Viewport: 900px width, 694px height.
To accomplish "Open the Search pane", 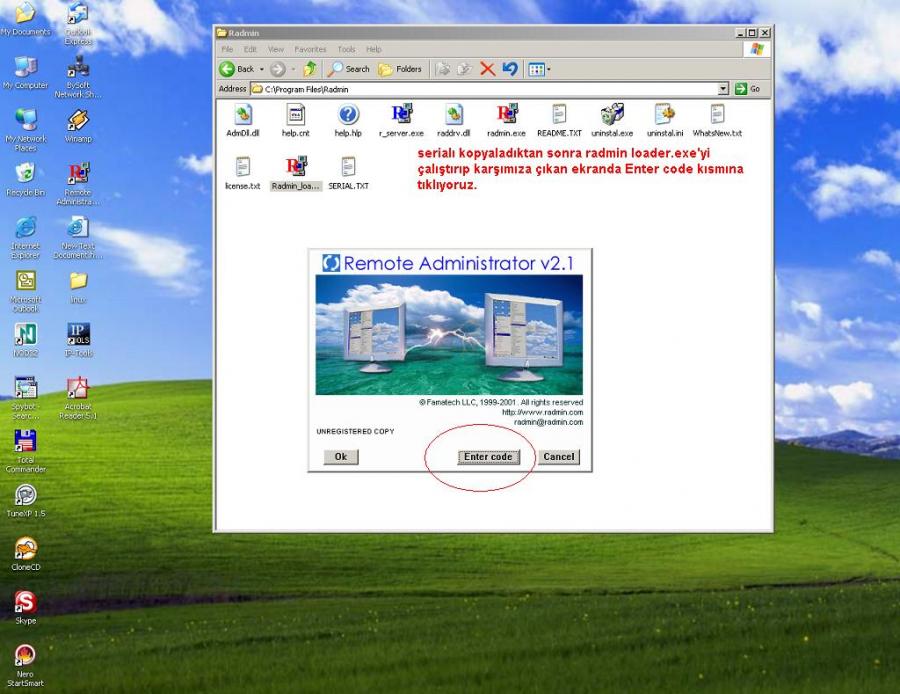I will pos(348,69).
